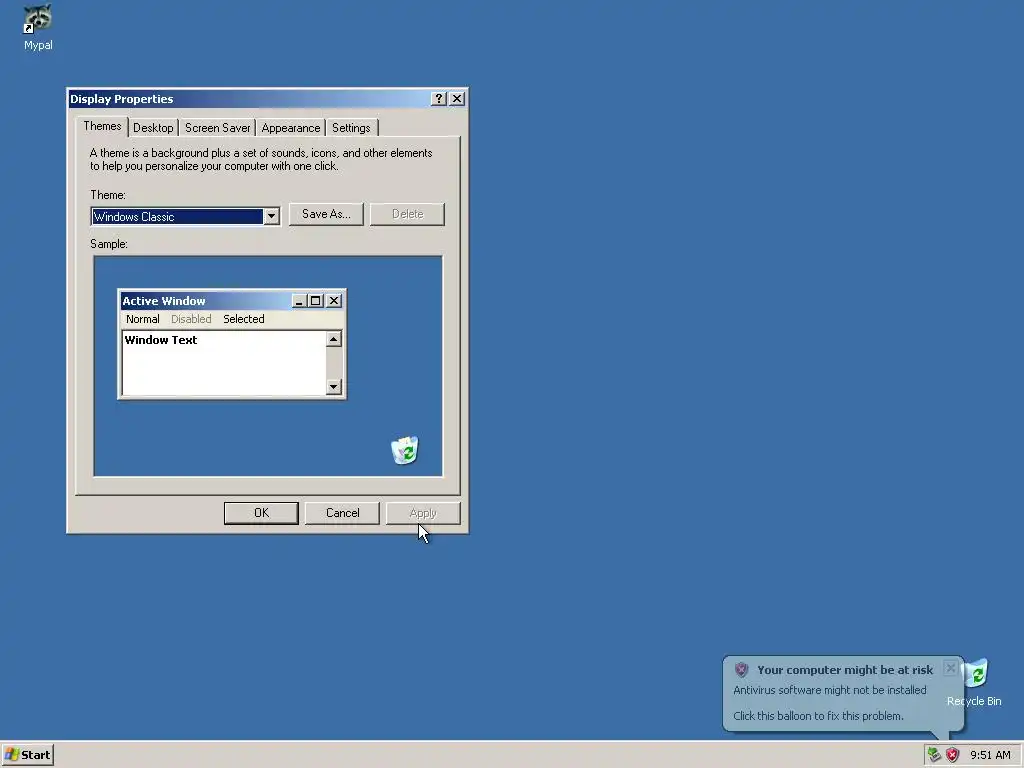The width and height of the screenshot is (1024, 768).
Task: Click the shield icon in balloon notification
Action: click(x=741, y=669)
